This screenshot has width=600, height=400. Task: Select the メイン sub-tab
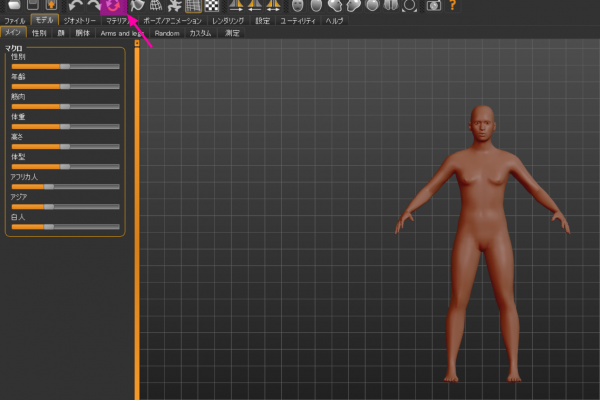coord(13,33)
